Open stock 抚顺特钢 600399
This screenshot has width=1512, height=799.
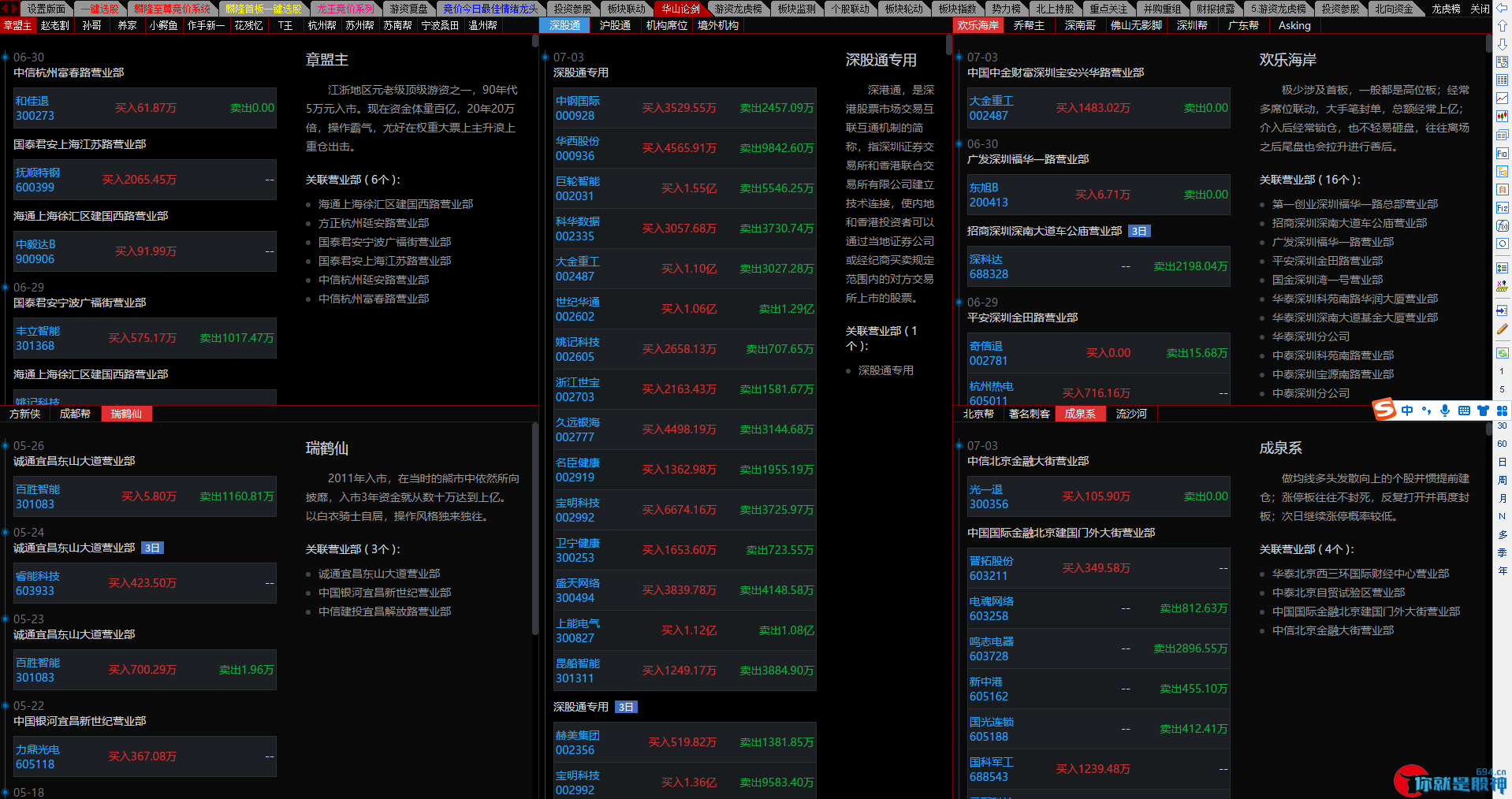145,180
